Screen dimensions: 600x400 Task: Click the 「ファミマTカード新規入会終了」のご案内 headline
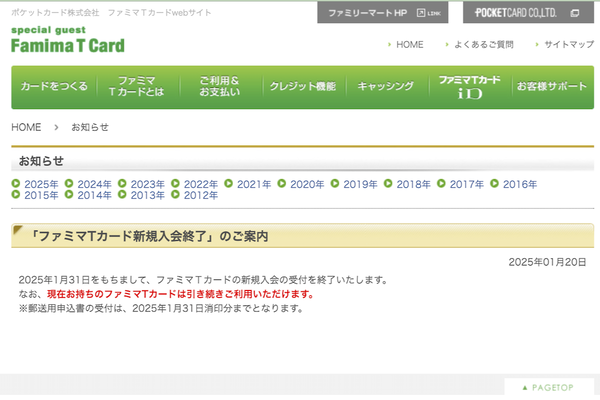[x=149, y=236]
